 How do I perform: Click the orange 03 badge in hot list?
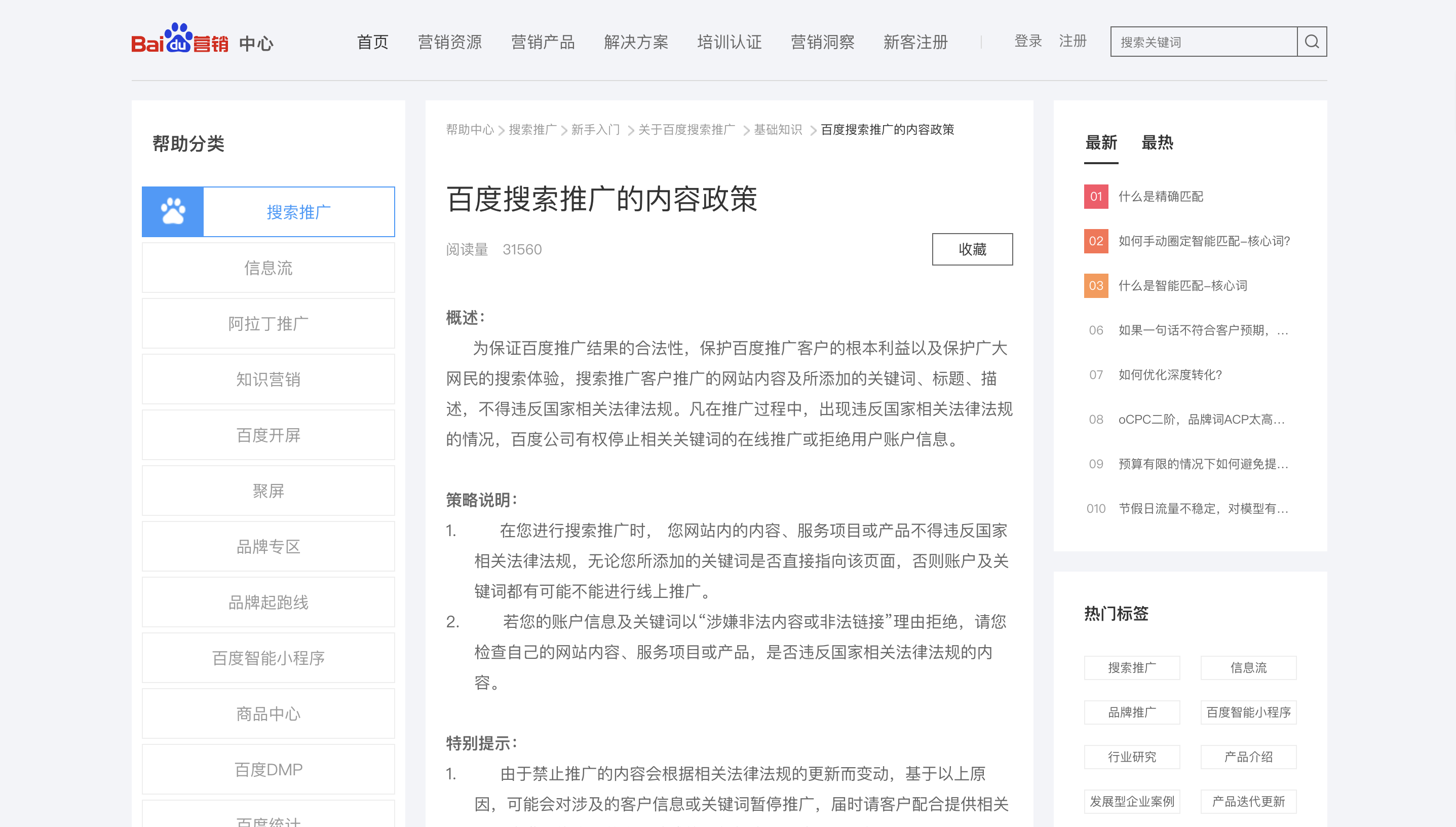[1095, 286]
